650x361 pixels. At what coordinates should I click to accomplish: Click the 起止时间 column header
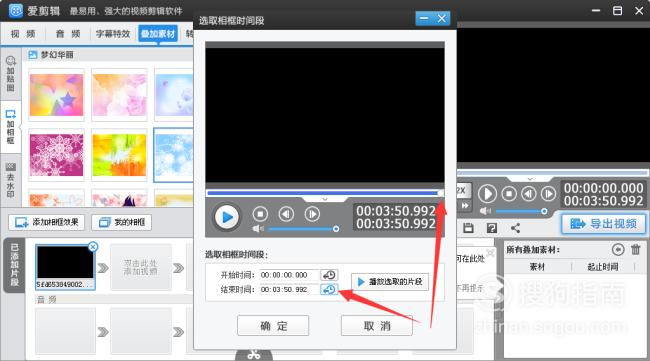603,267
